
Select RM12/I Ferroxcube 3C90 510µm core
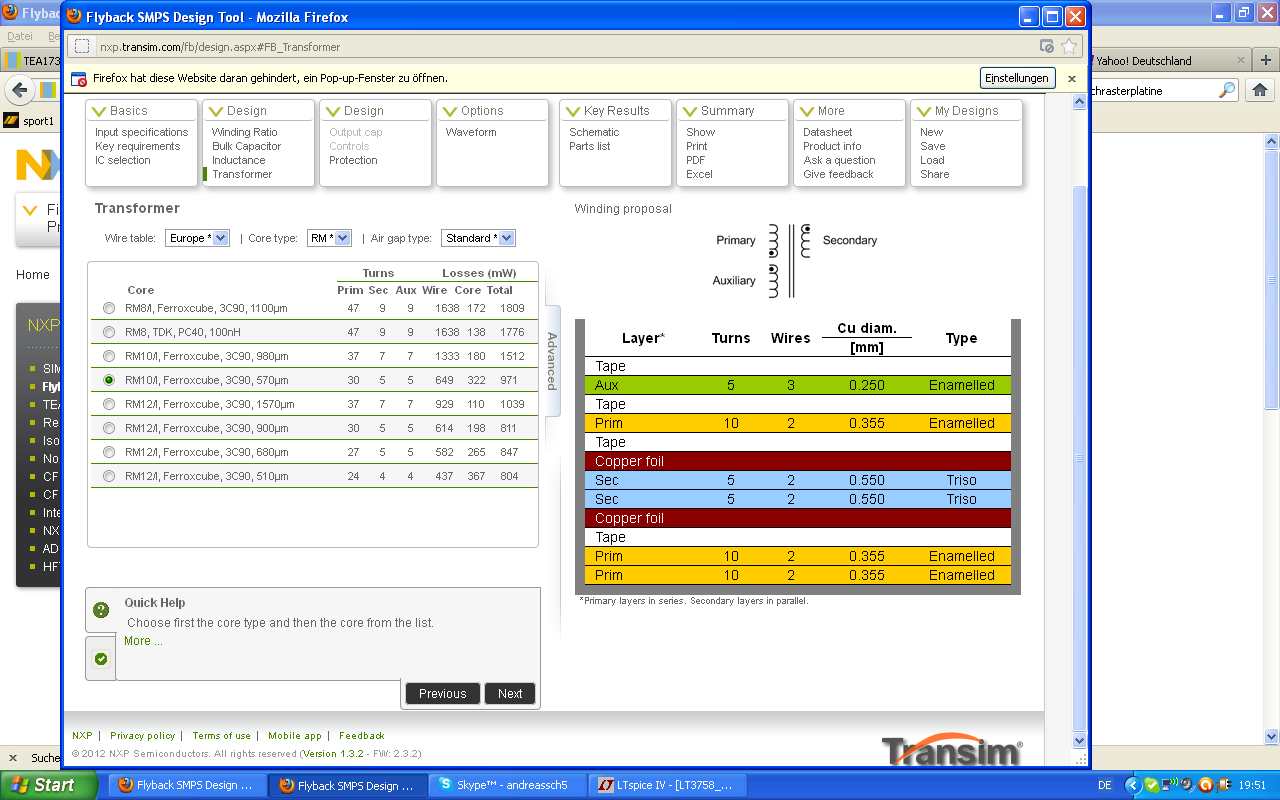(x=109, y=476)
